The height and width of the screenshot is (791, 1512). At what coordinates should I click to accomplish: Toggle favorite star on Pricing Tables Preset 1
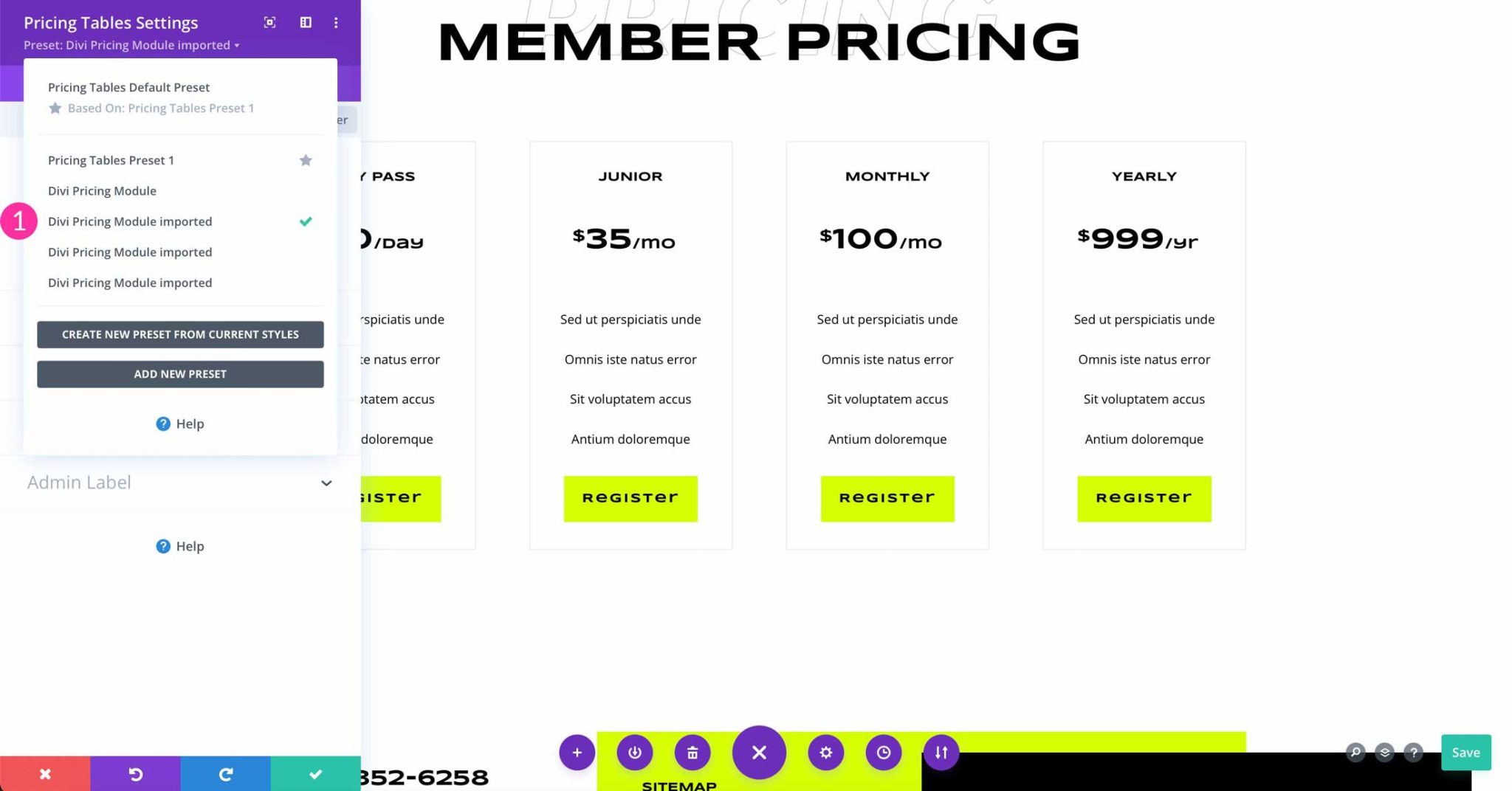306,160
